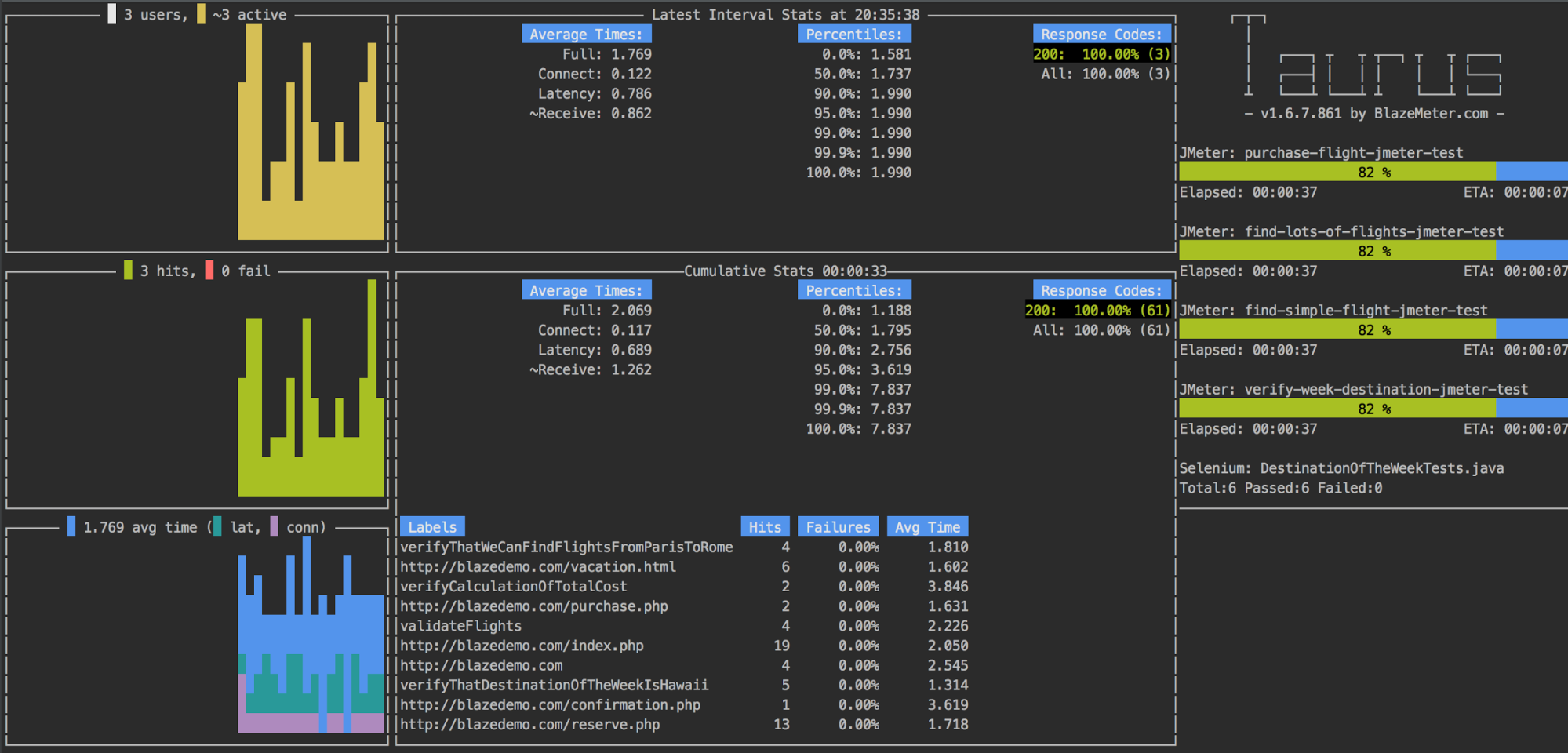The image size is (1568, 753).
Task: Select the validateFlights row label
Action: tap(460, 625)
